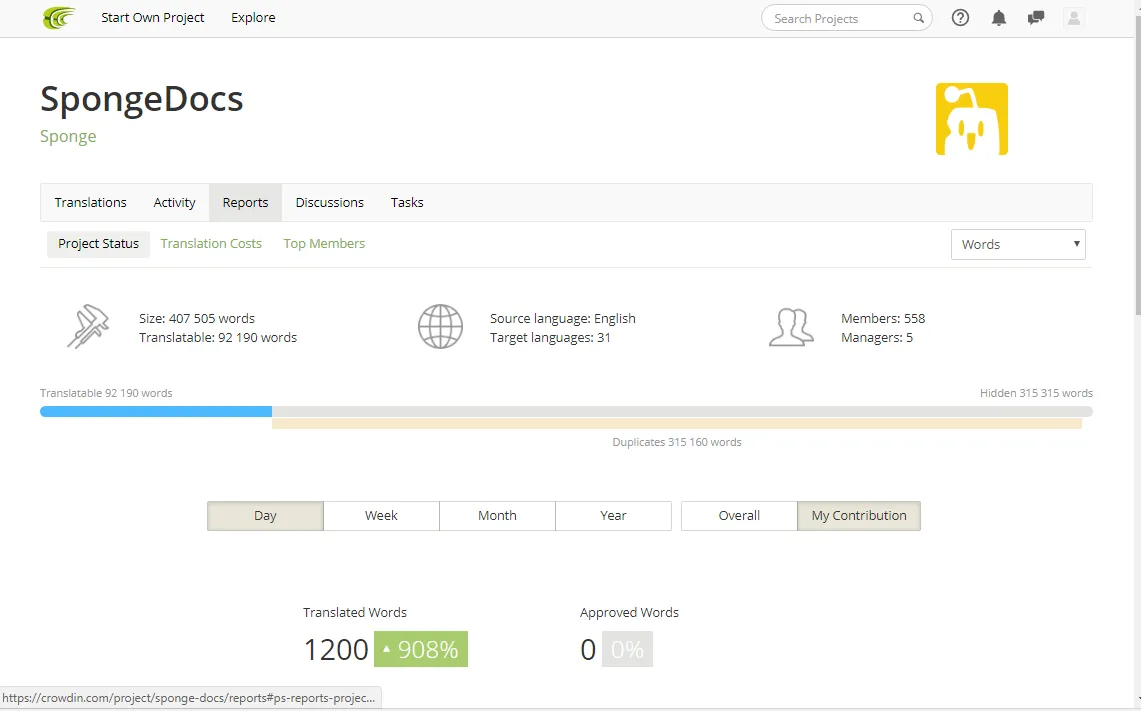Click the SpongeDocs project title
Screen dimensions: 1141x711
click(141, 99)
